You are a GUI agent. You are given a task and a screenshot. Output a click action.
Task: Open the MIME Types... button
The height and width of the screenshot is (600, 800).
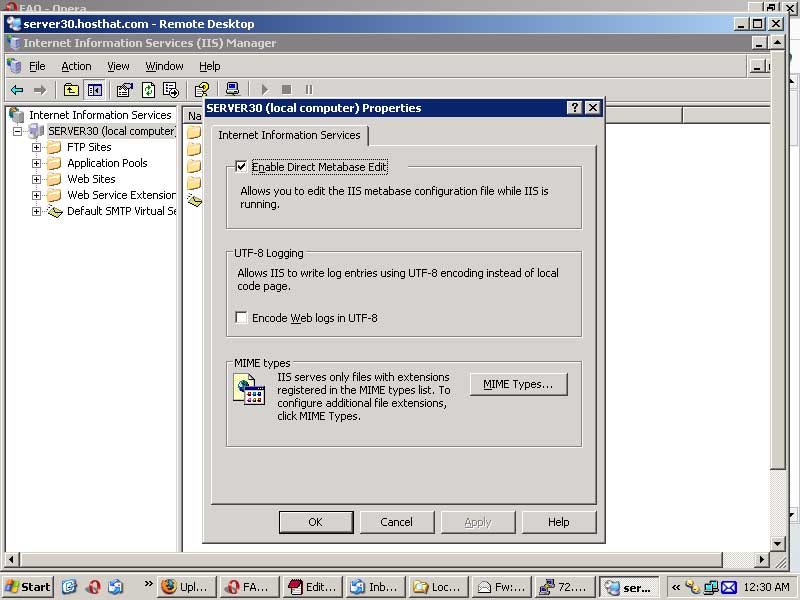[518, 384]
